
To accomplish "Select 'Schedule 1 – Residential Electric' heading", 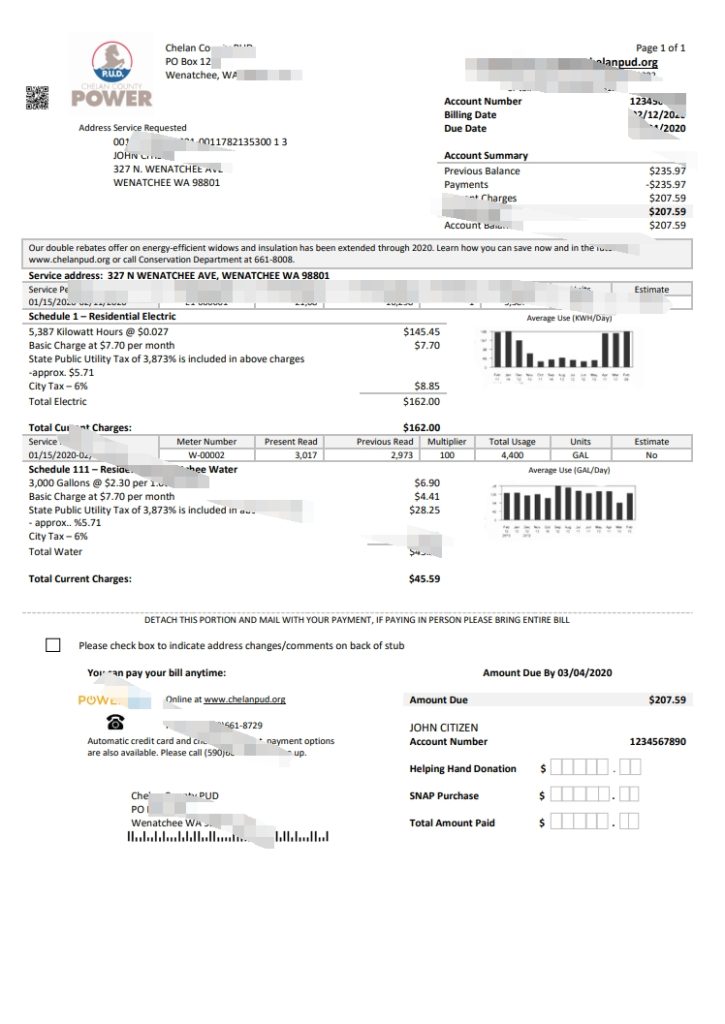I will [x=102, y=316].
